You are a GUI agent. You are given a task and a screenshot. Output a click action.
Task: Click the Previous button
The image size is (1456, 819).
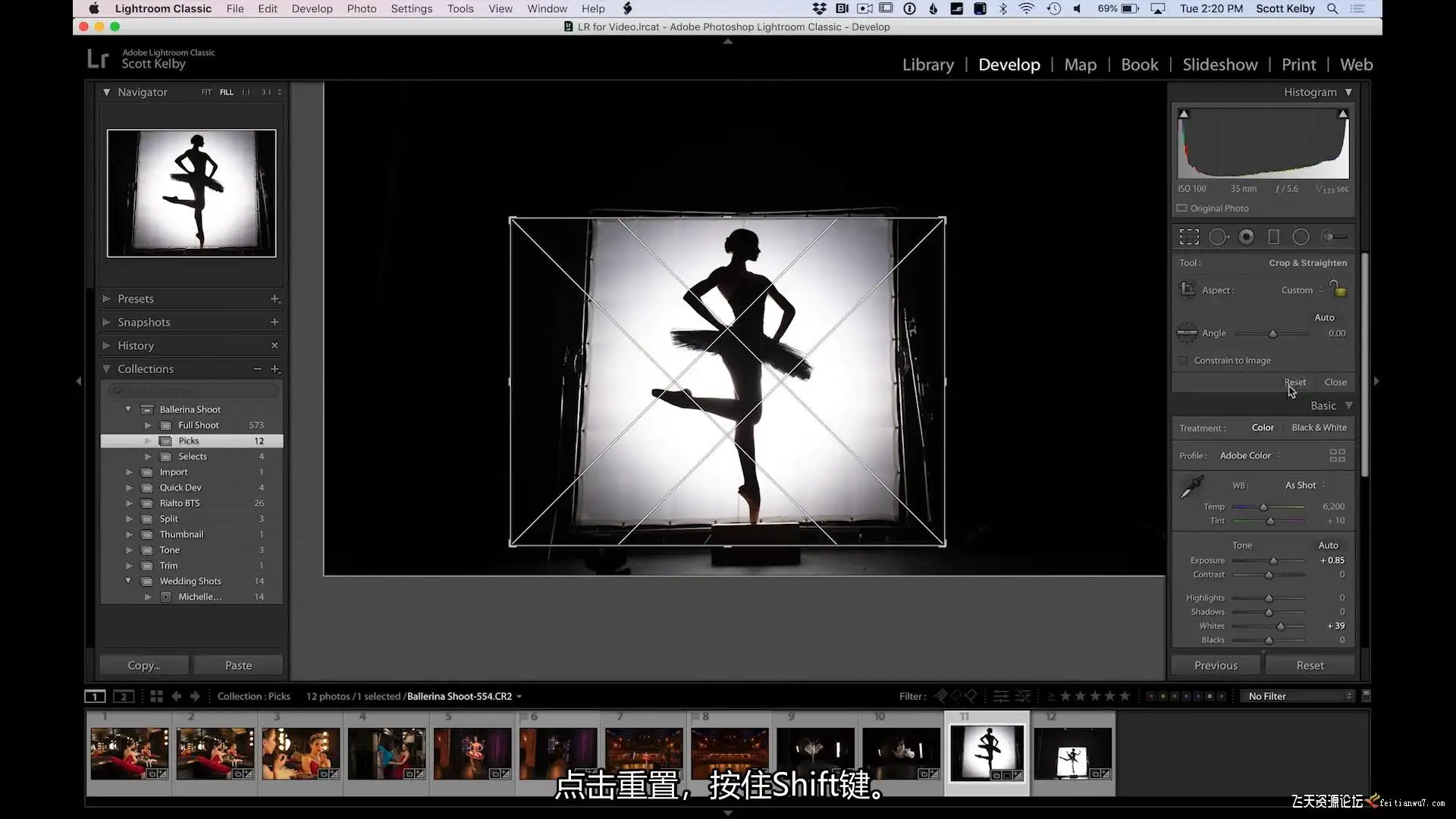1215,665
